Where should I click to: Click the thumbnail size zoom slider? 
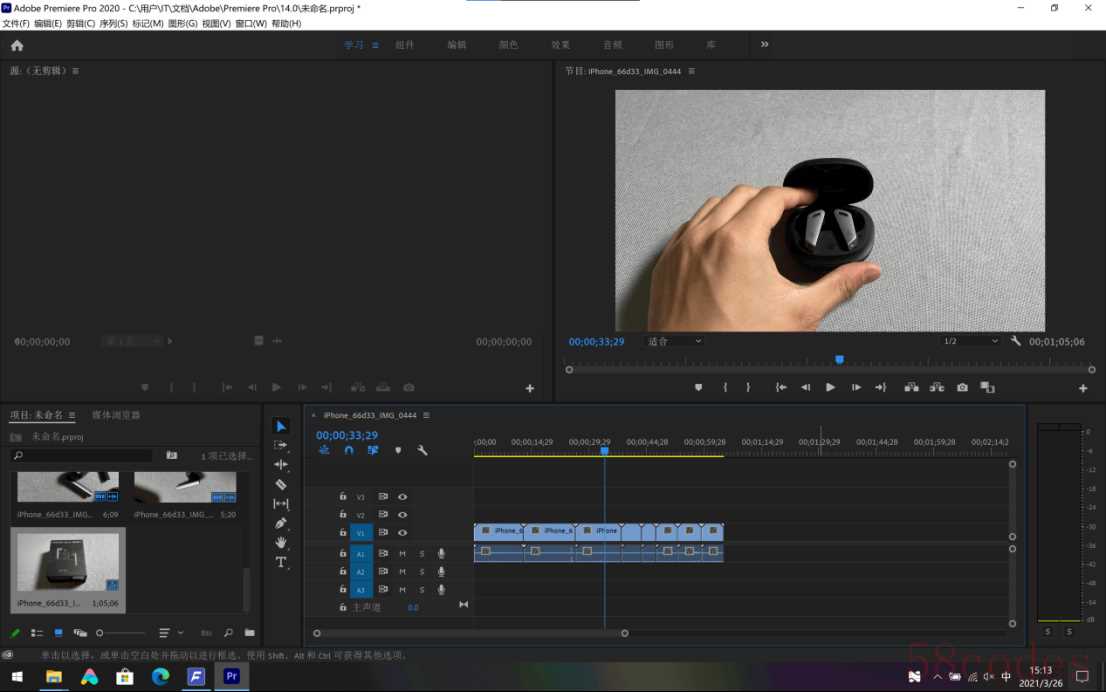(120, 633)
